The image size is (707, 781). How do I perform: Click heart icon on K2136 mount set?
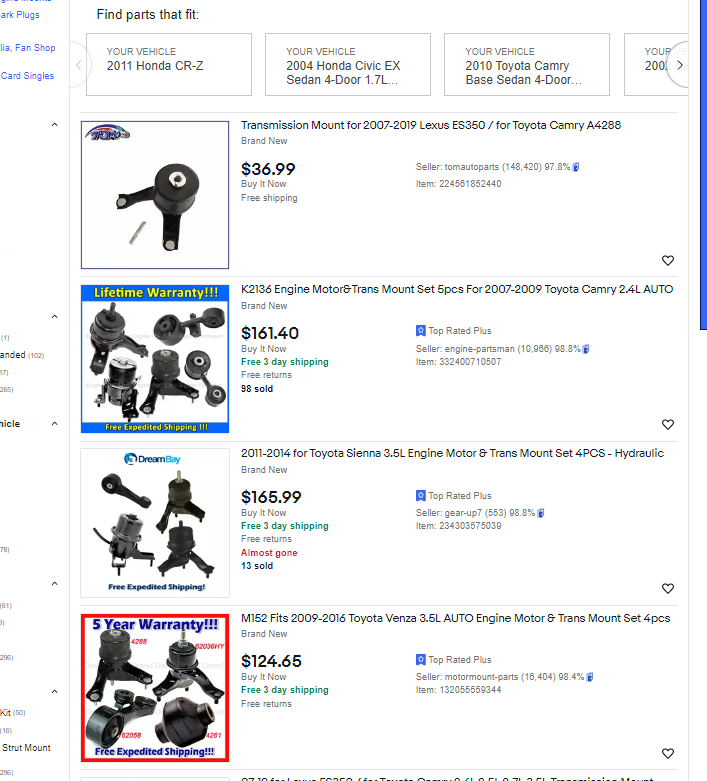[x=668, y=424]
